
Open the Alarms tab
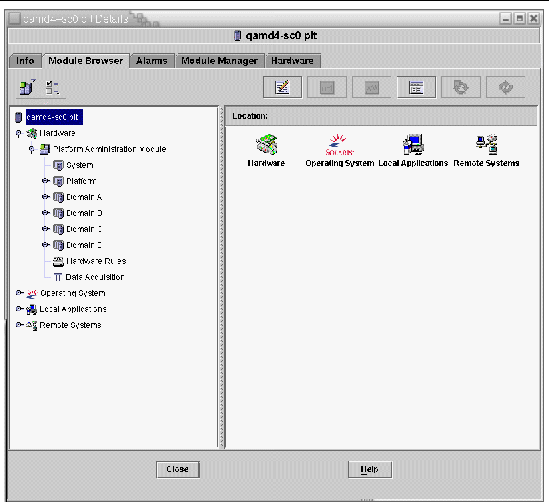pos(152,61)
